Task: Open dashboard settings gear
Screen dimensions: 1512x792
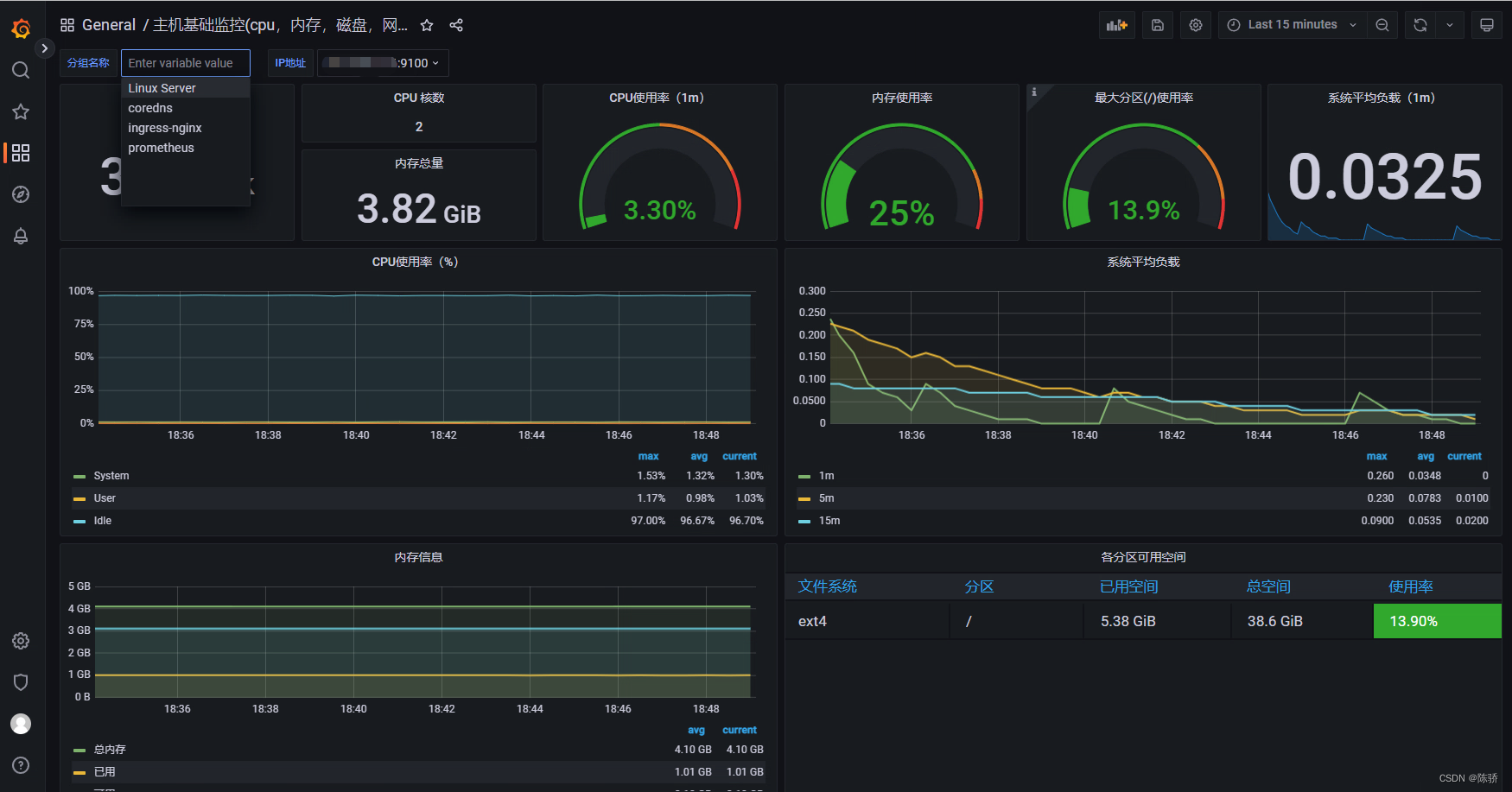Action: (x=1196, y=25)
